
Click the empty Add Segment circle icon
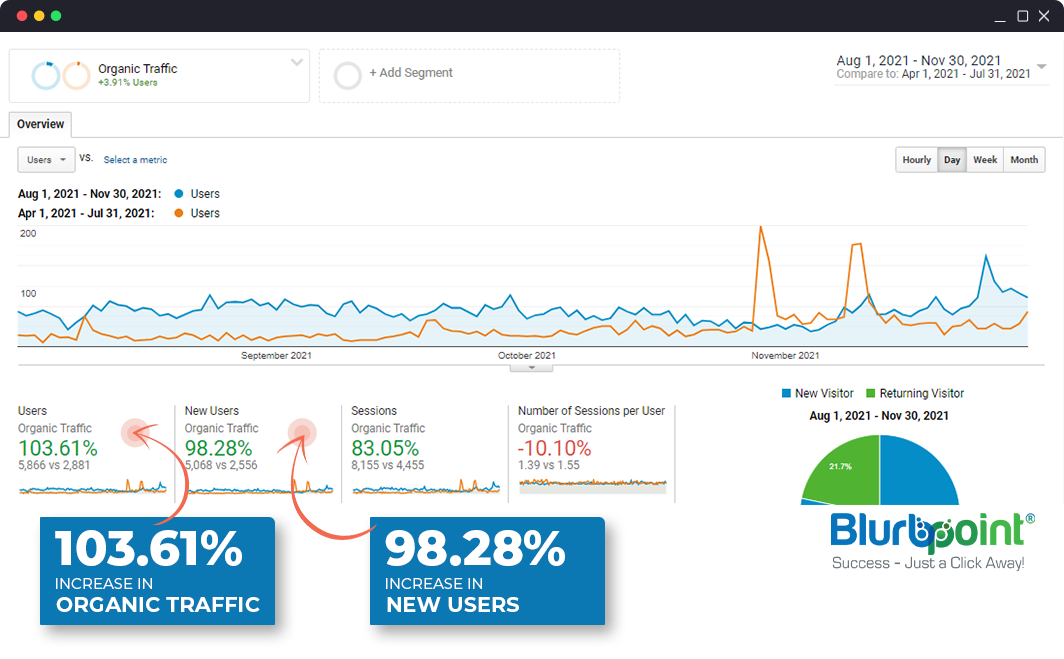click(347, 76)
